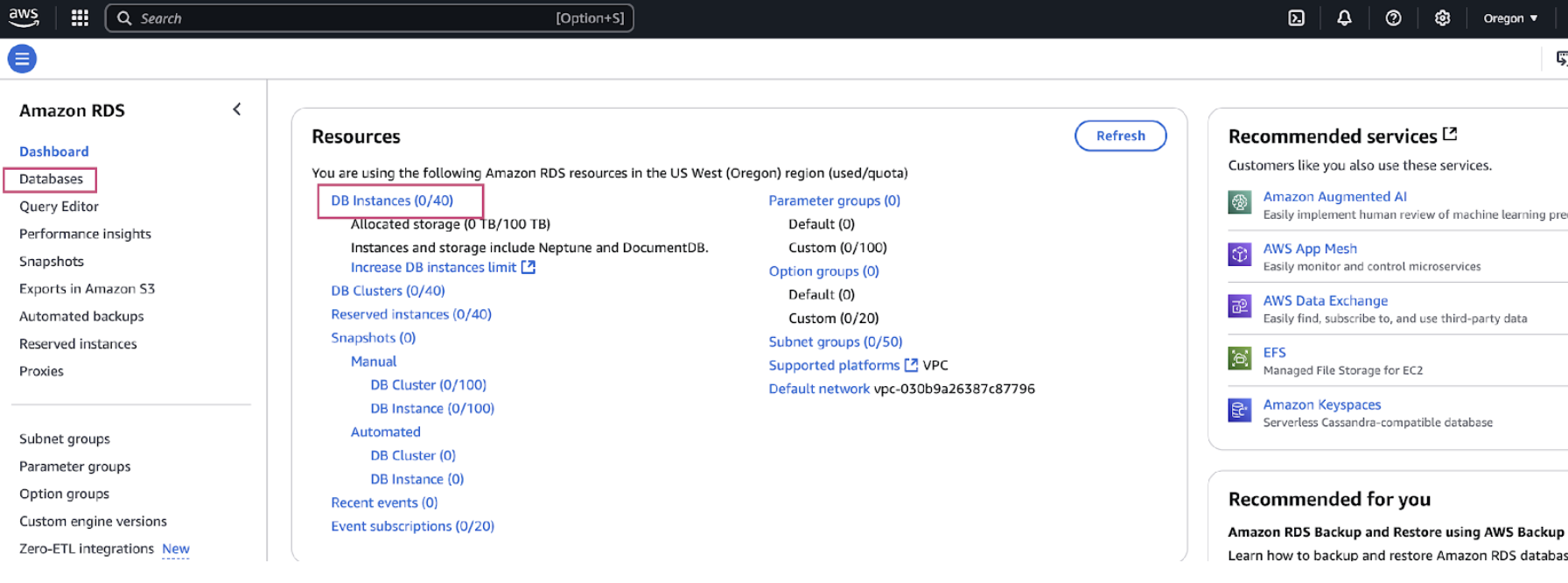This screenshot has height=583, width=1568.
Task: Open the Reserved instances (0/40) resource link
Action: pyautogui.click(x=411, y=314)
